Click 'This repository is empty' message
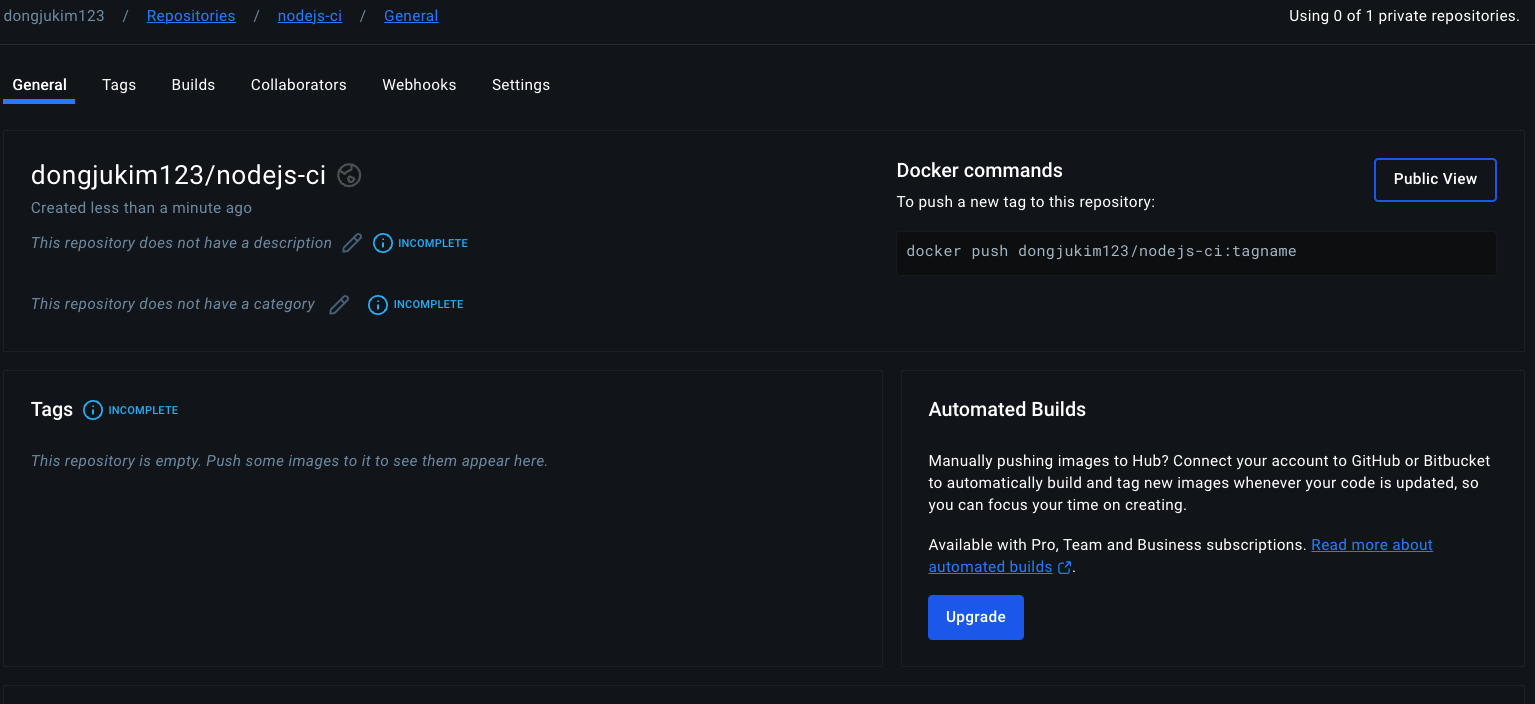 pyautogui.click(x=289, y=461)
